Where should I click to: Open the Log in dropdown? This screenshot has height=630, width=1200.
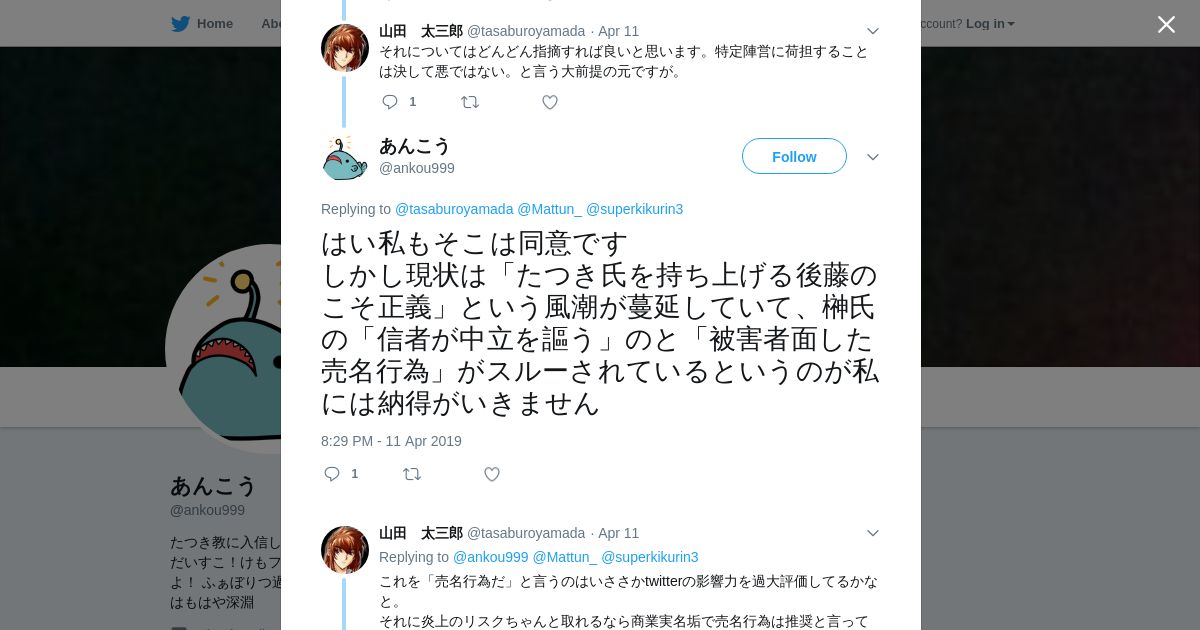click(990, 23)
